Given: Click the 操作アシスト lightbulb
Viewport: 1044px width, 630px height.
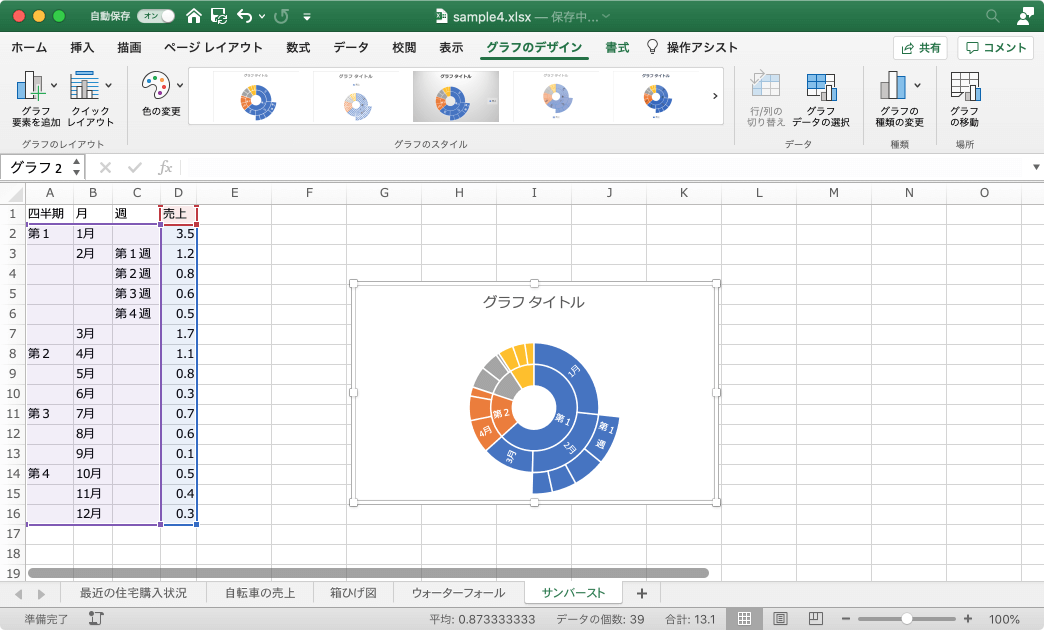Looking at the screenshot, I should click(652, 47).
